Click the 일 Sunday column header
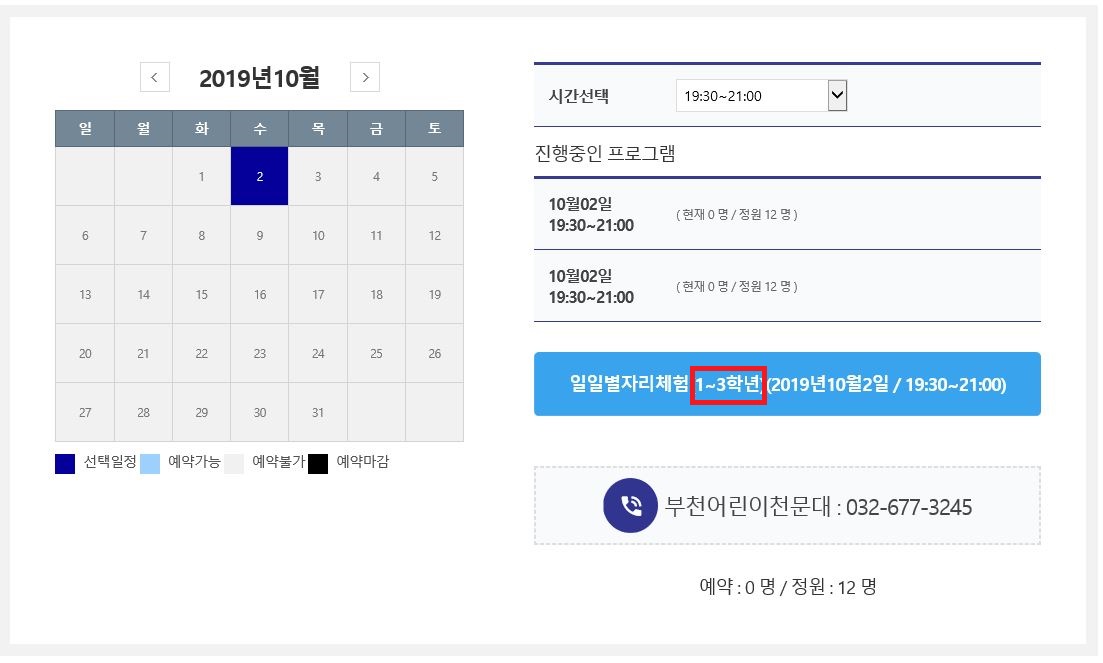 pos(84,128)
